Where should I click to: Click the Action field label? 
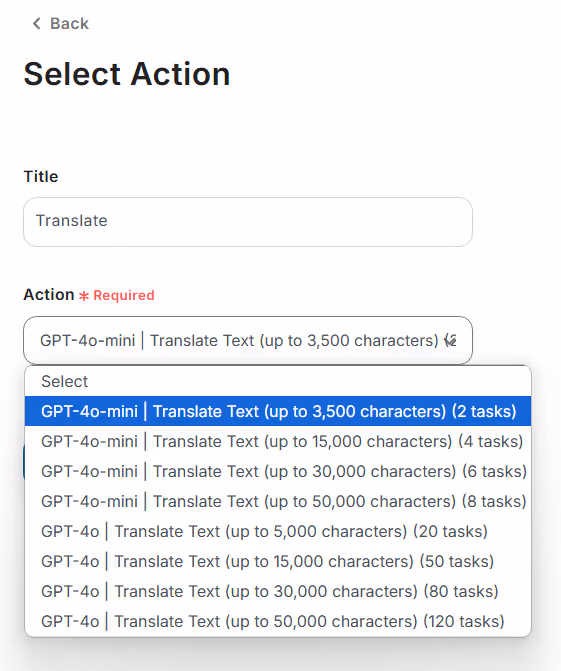(x=49, y=295)
